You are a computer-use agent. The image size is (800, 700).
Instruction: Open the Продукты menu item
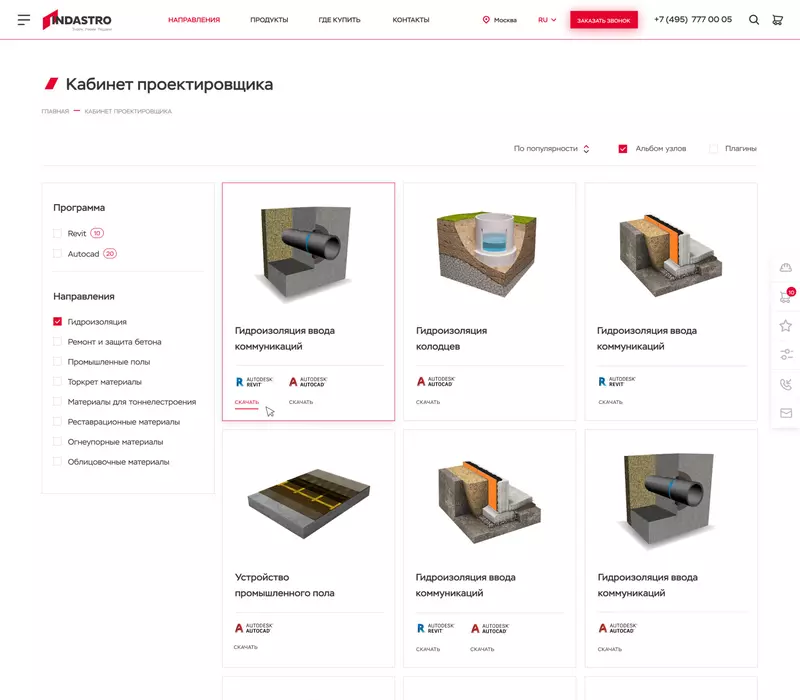(269, 20)
